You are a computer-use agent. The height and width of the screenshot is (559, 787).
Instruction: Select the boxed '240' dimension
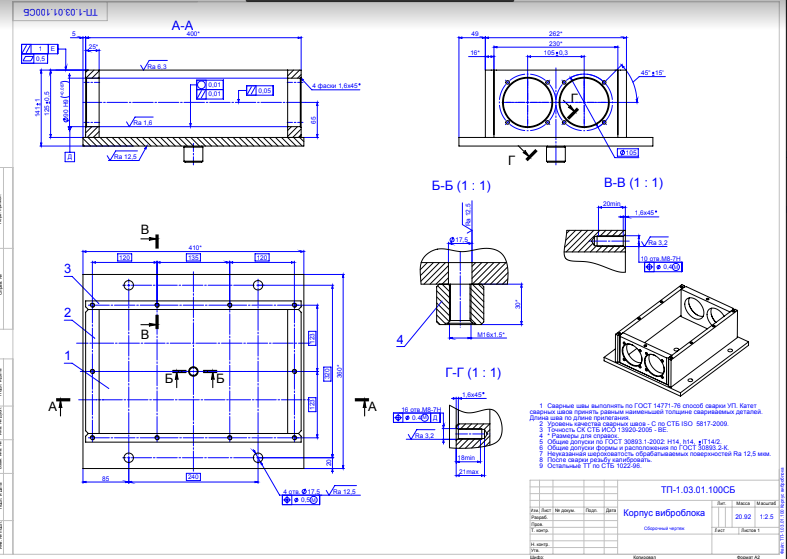(x=193, y=477)
